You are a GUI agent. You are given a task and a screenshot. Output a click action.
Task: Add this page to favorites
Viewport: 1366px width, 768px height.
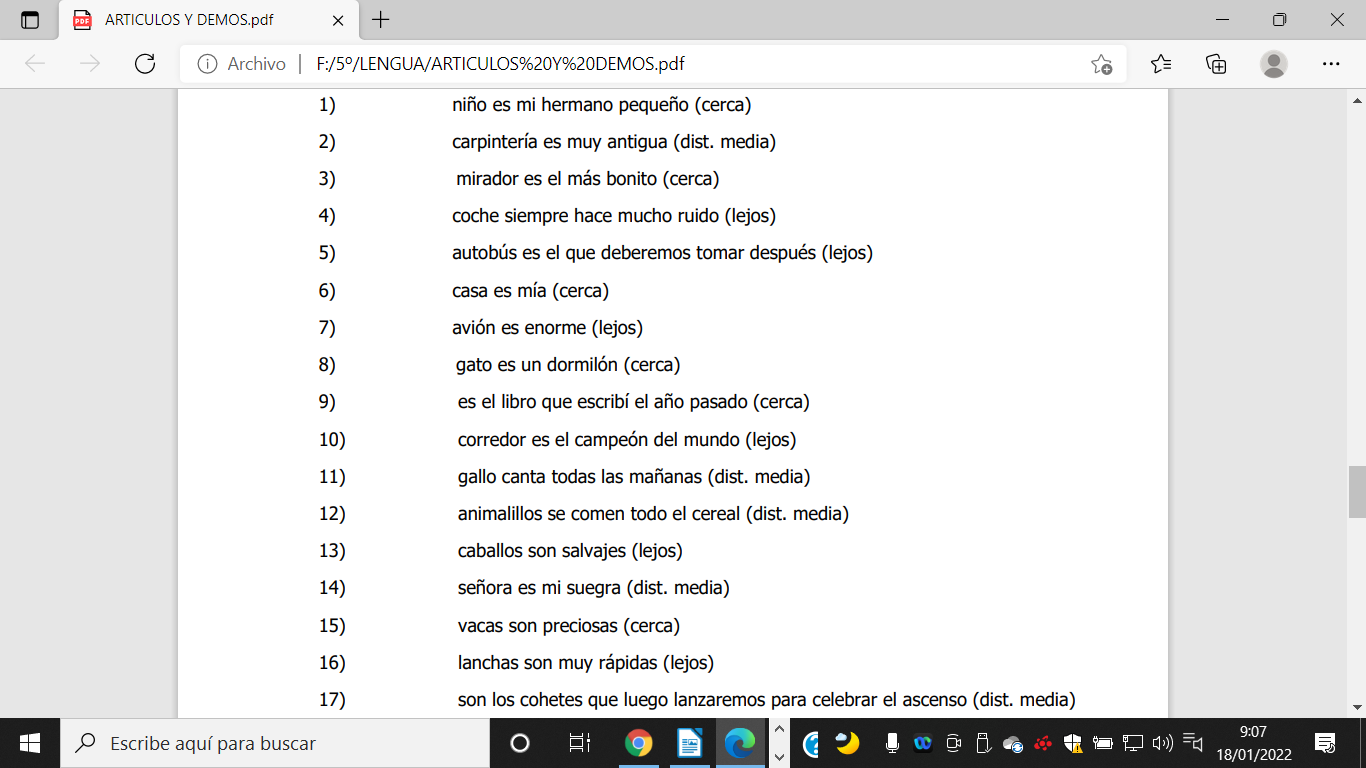pos(1101,64)
